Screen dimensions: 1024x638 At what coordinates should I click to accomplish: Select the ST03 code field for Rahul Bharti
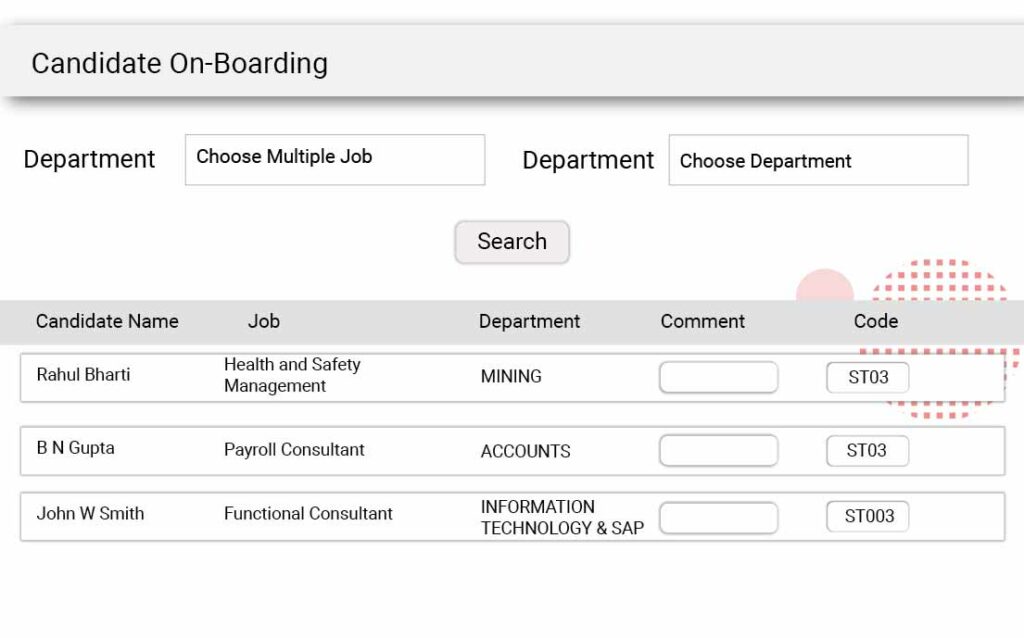(x=866, y=378)
